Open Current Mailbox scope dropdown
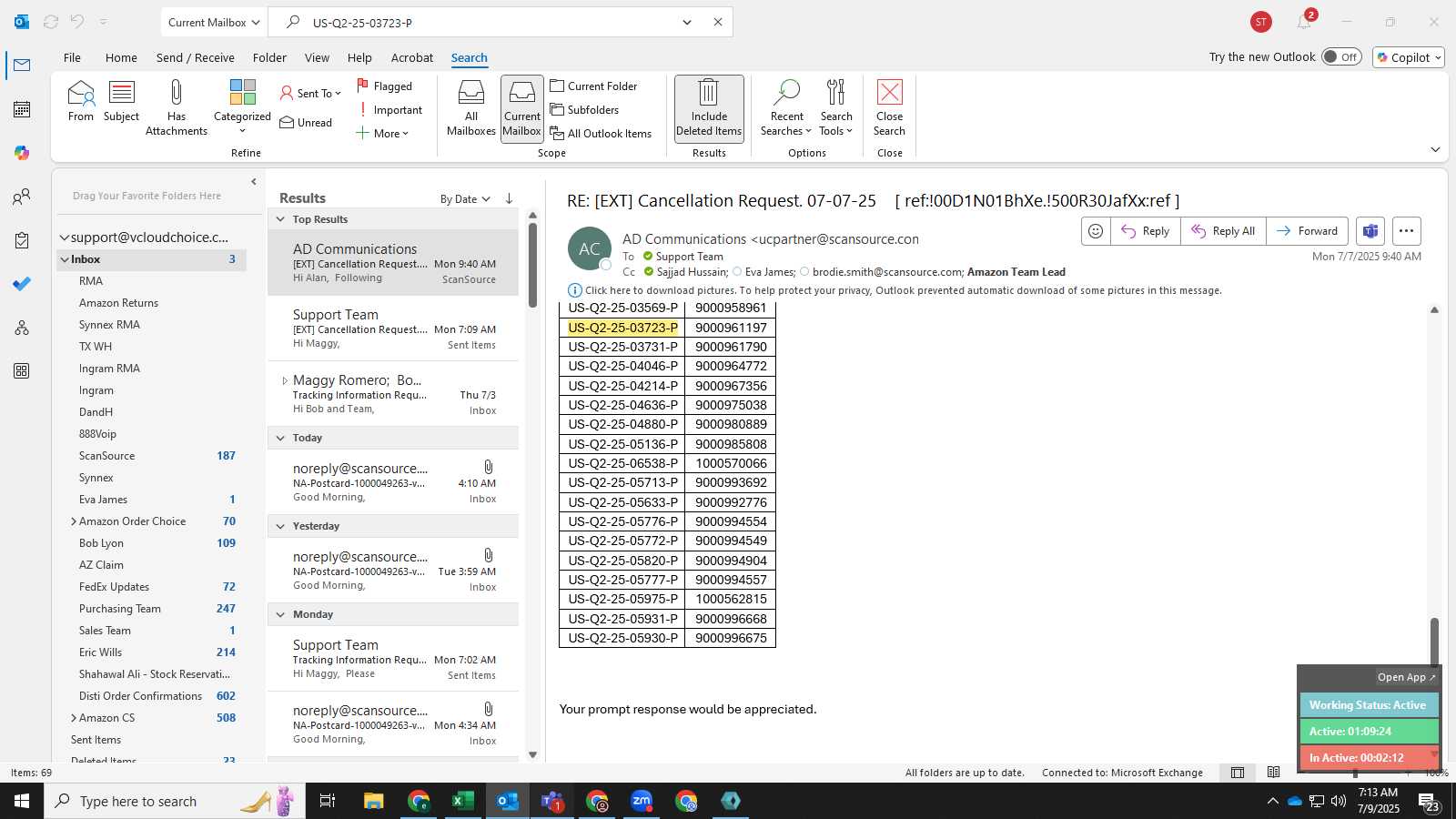 (215, 22)
